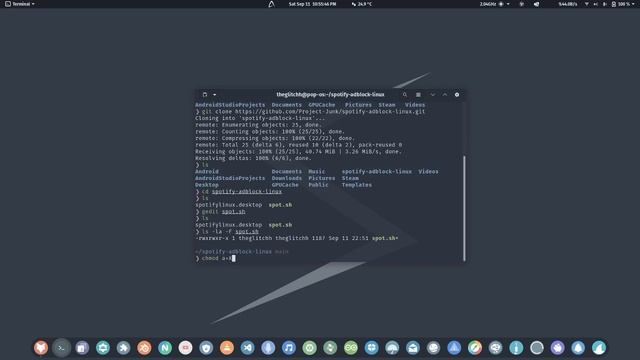Open the teal bottle icon in dock

point(516,348)
